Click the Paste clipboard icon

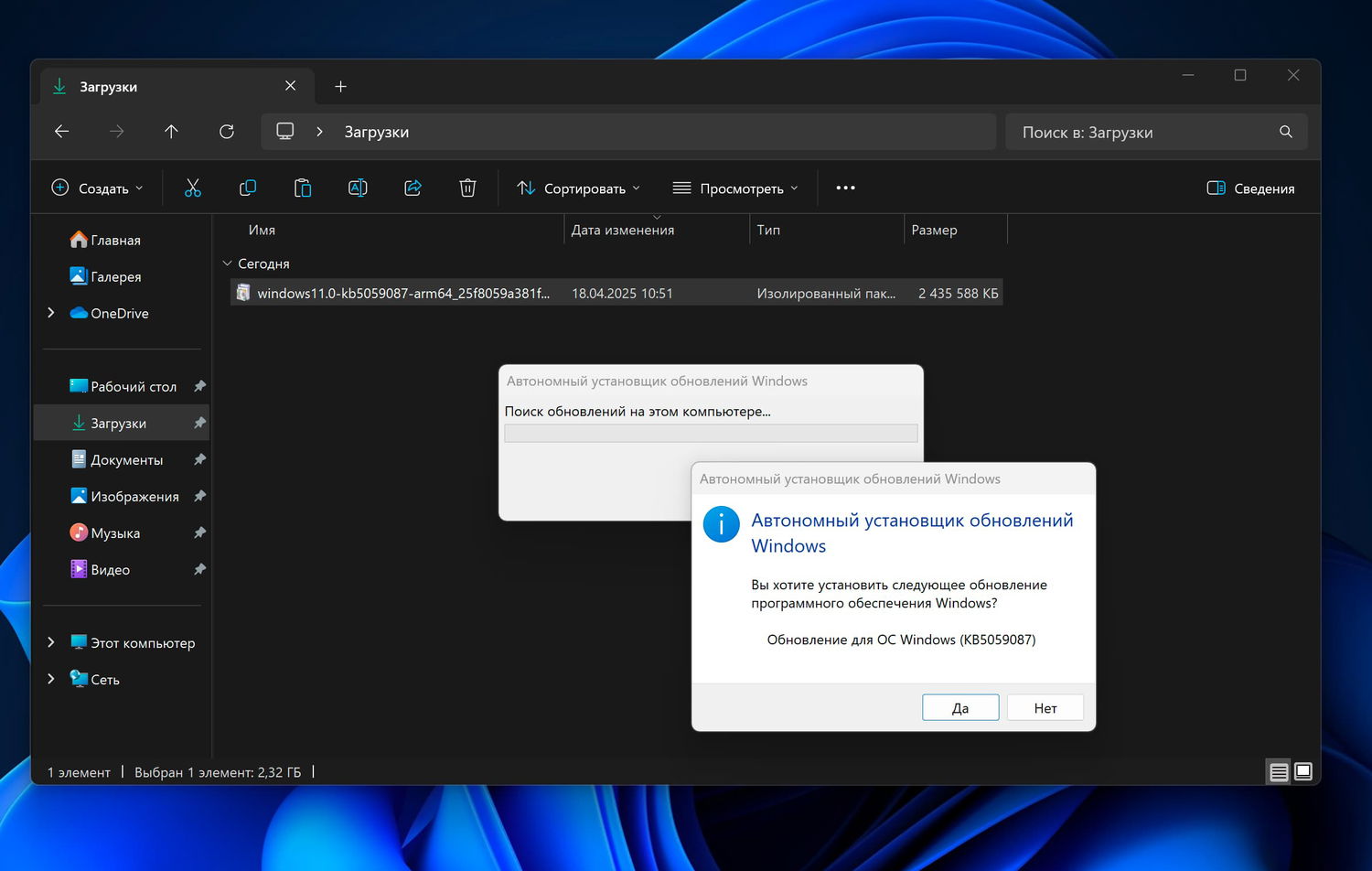303,188
